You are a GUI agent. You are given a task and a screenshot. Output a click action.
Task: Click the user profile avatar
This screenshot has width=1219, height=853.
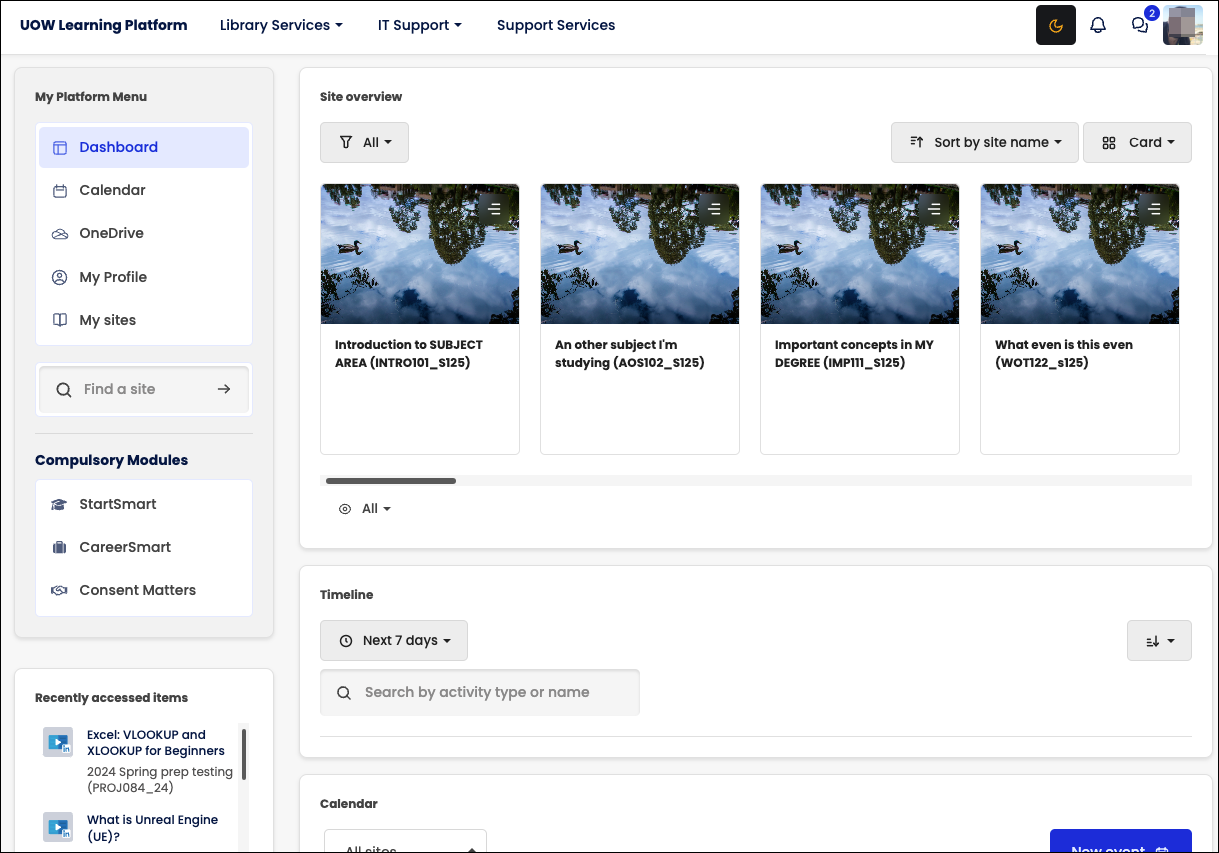[x=1183, y=25]
